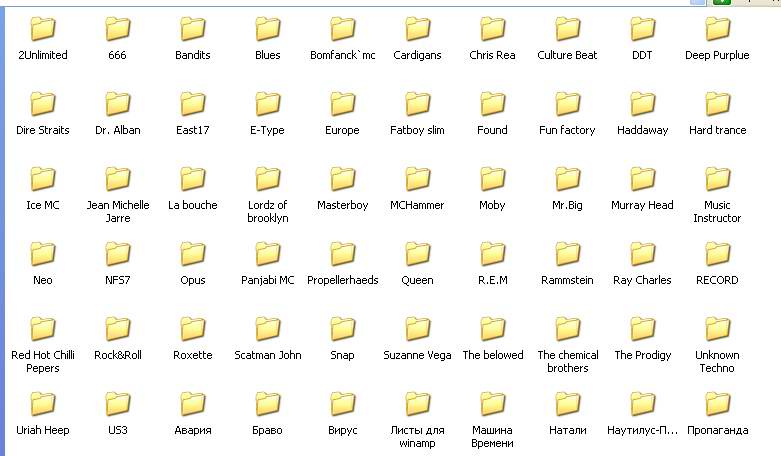
Task: Click the Propellerhaeds folder name
Action: pos(343,281)
